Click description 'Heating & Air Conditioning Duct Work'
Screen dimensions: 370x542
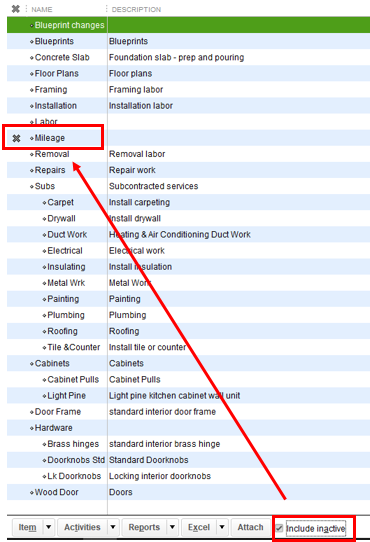point(180,235)
